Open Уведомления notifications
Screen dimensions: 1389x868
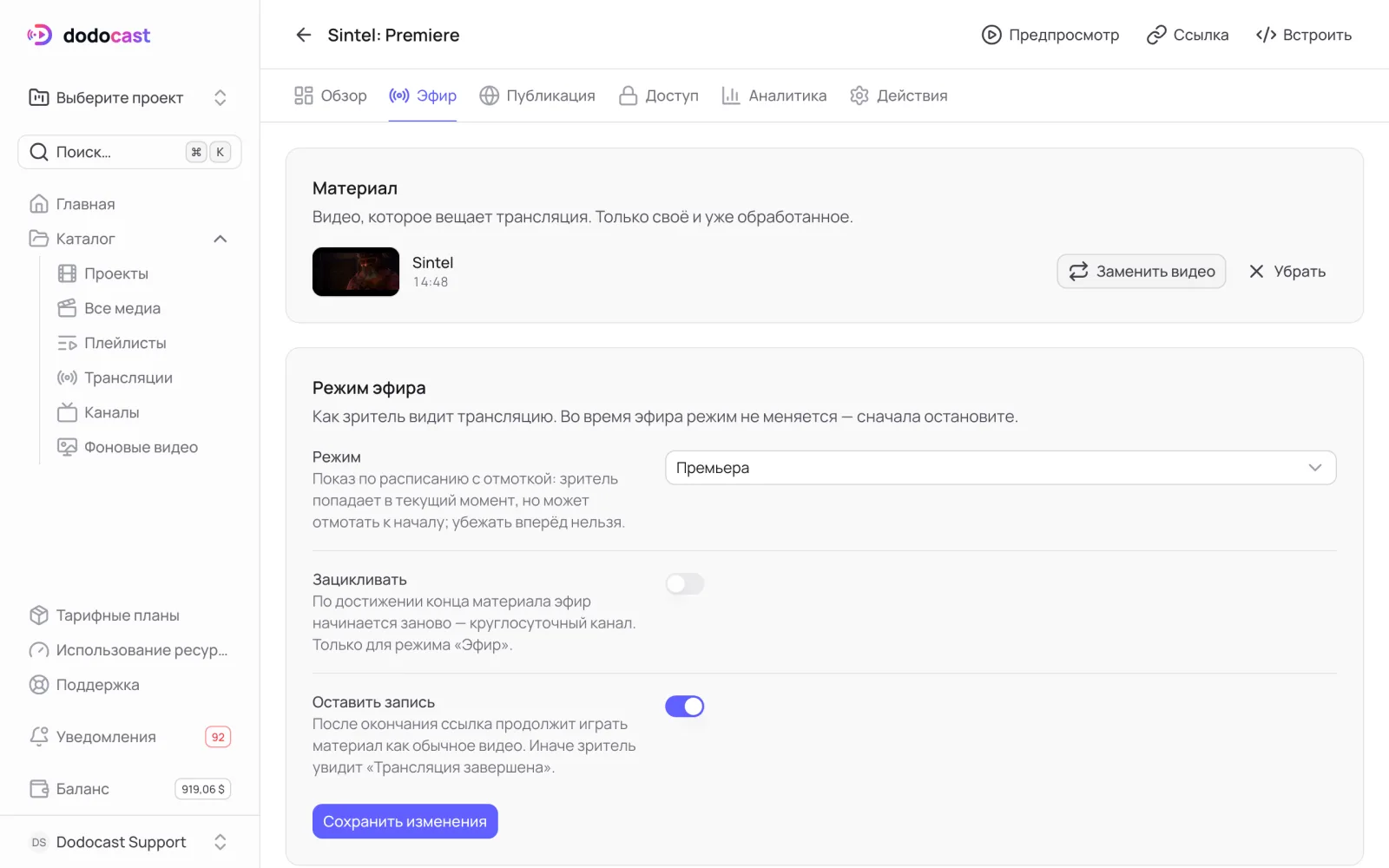point(129,737)
